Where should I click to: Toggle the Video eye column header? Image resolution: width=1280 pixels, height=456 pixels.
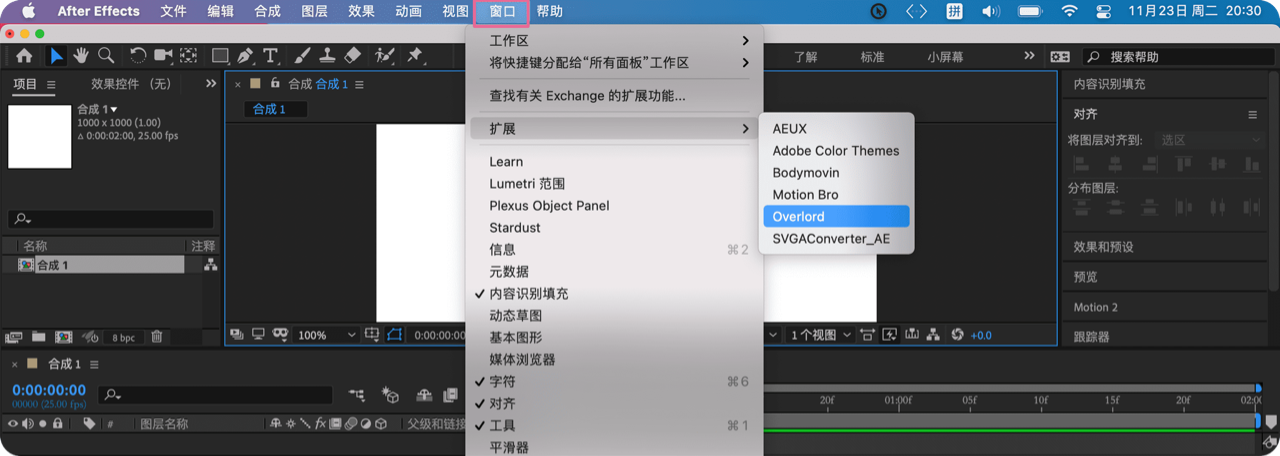coord(13,424)
